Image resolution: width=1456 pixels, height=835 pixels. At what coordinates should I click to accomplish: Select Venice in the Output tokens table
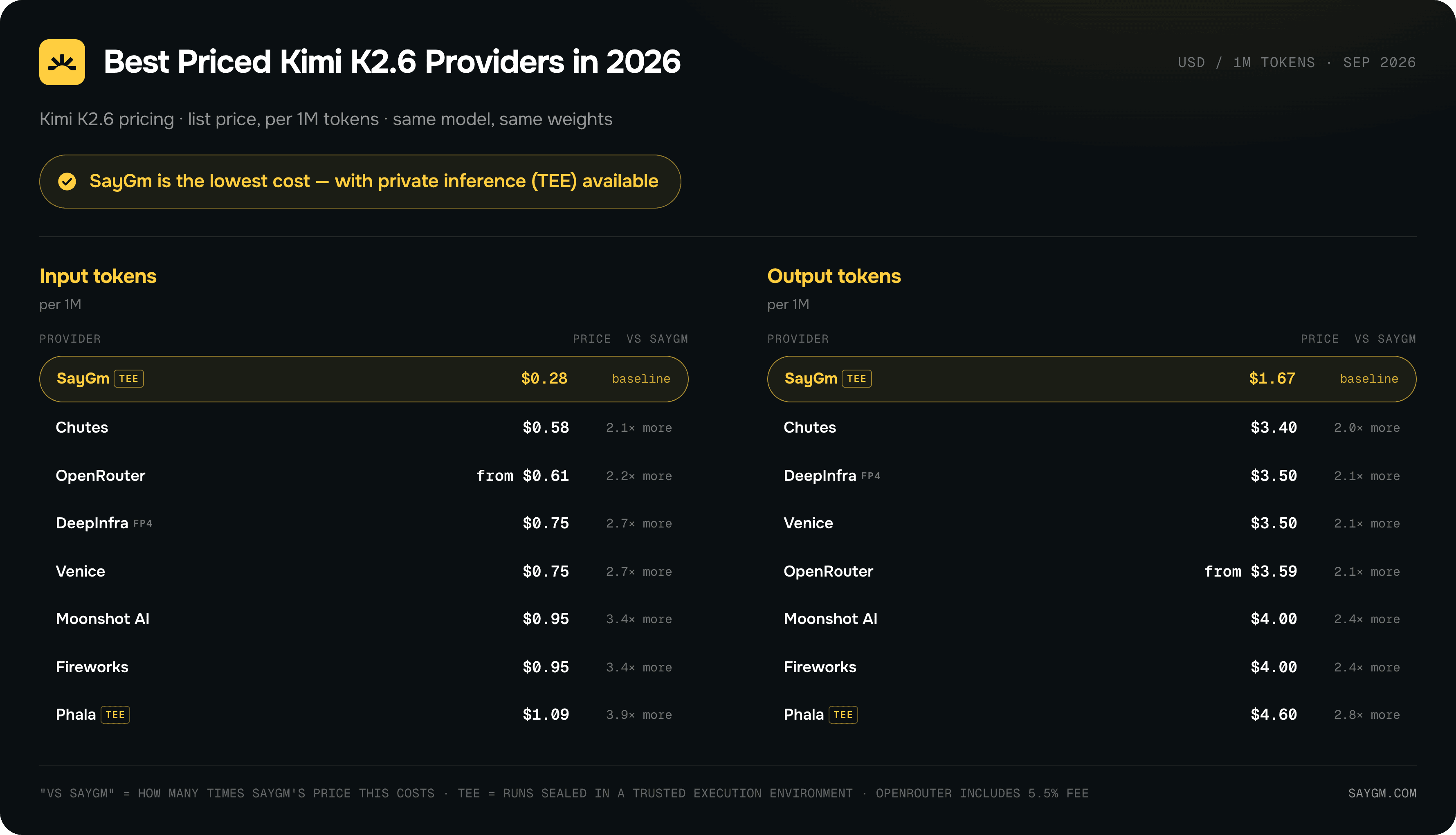808,523
